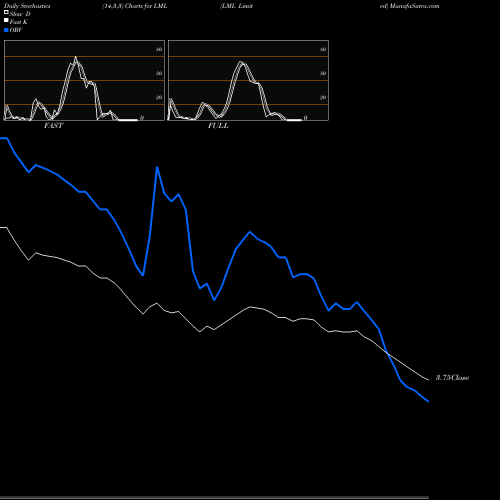The width and height of the screenshot is (500, 500).
Task: Click the 'FAST' chart label
Action: pos(53,126)
